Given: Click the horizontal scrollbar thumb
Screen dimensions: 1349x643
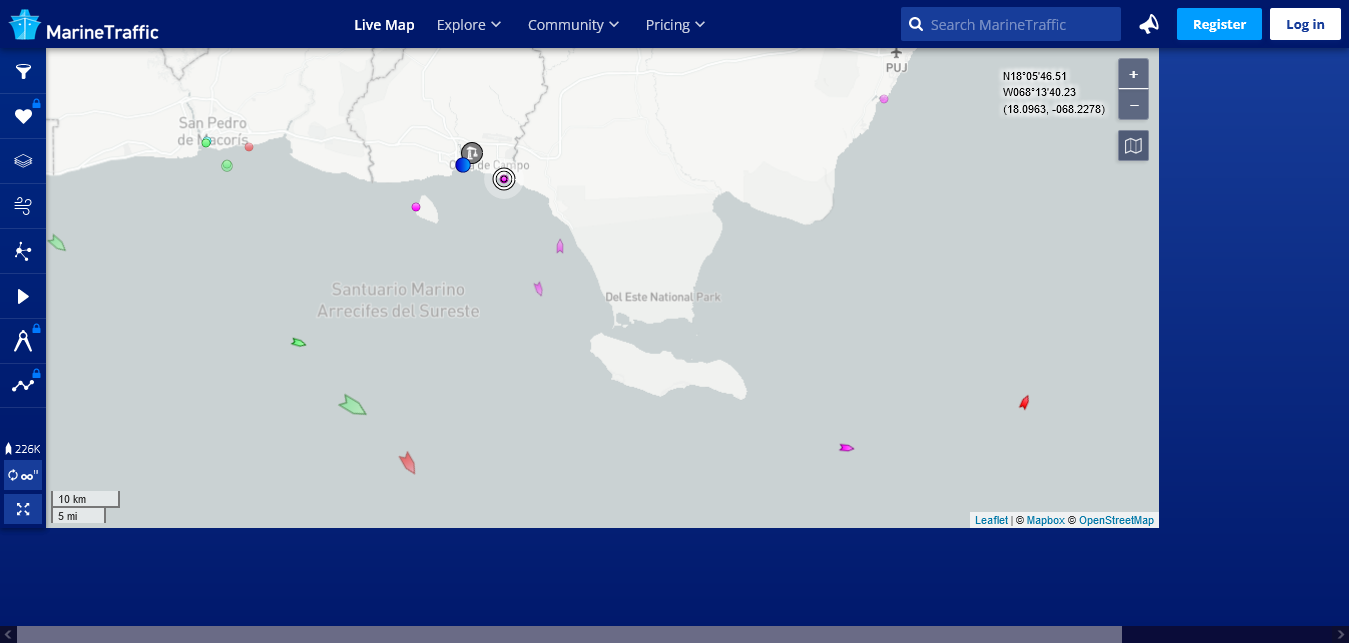Looking at the screenshot, I should pos(569,634).
